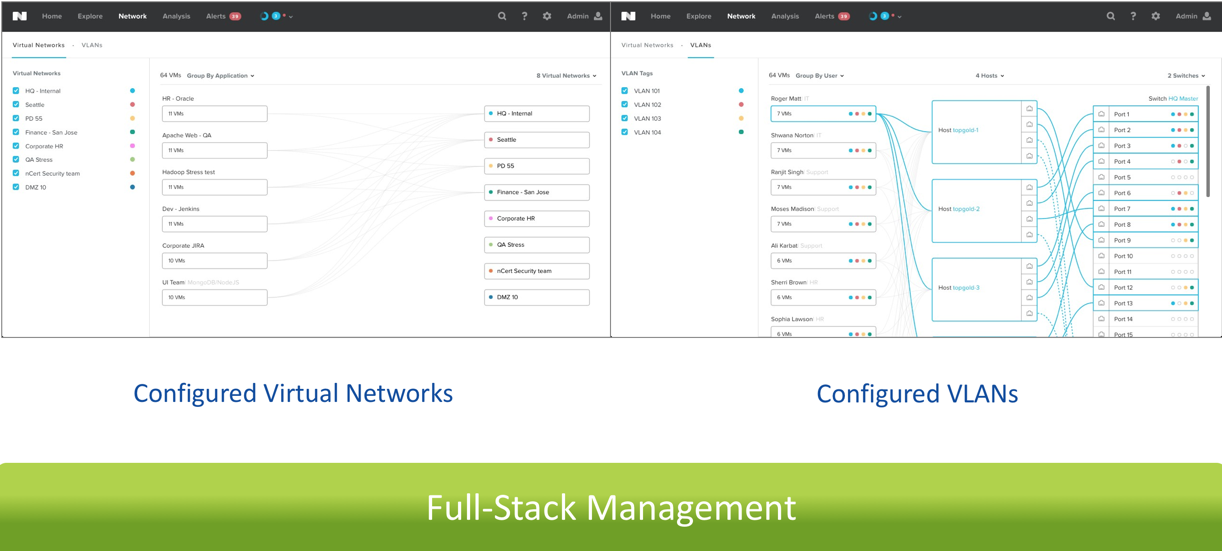This screenshot has width=1222, height=551.
Task: Go to Home in the right window
Action: (661, 16)
